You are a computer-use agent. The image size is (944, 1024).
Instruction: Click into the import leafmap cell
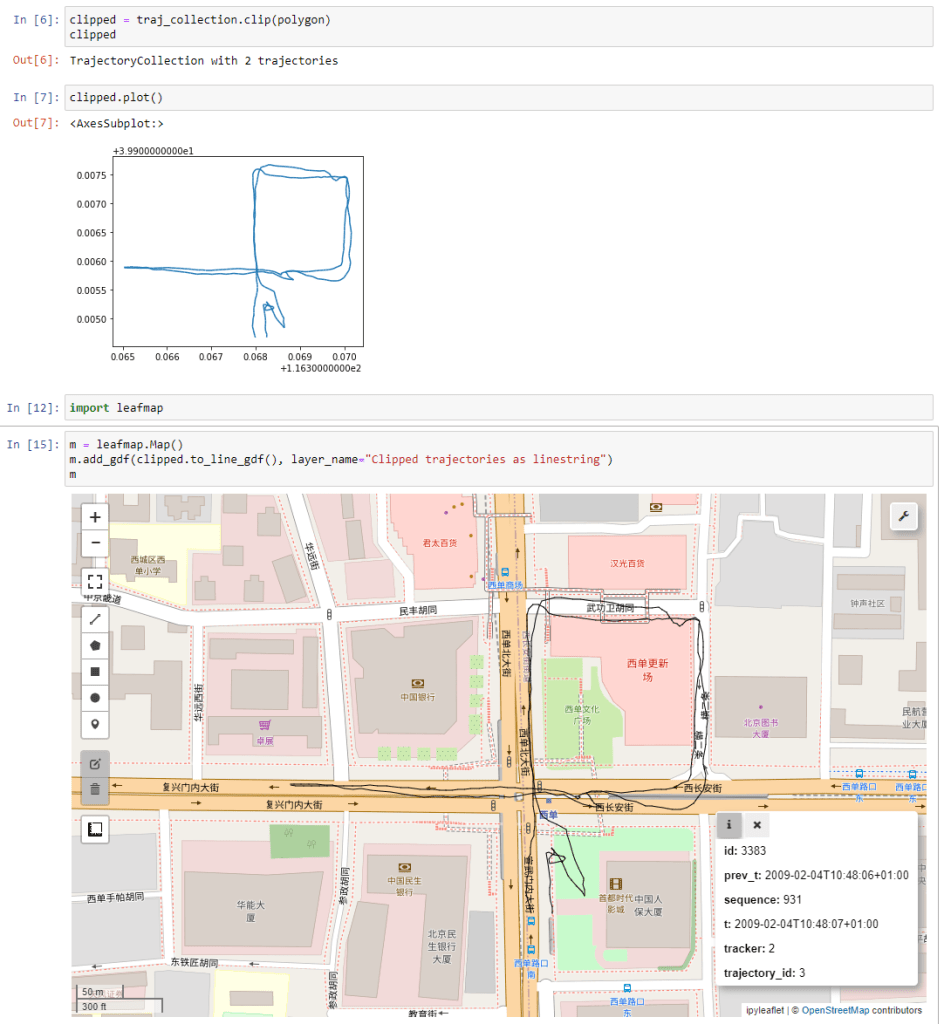500,407
